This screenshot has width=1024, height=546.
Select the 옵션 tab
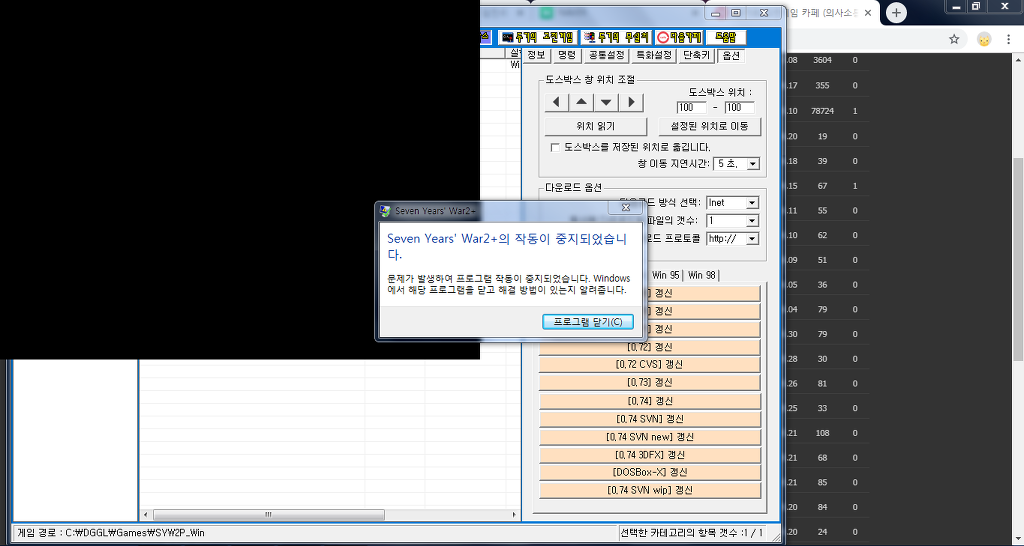[x=731, y=56]
